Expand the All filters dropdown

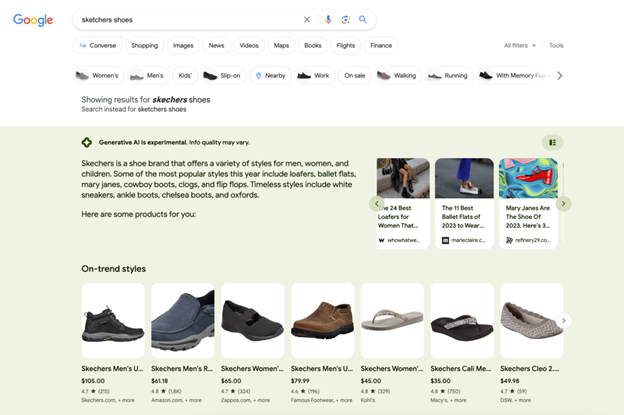click(x=520, y=45)
